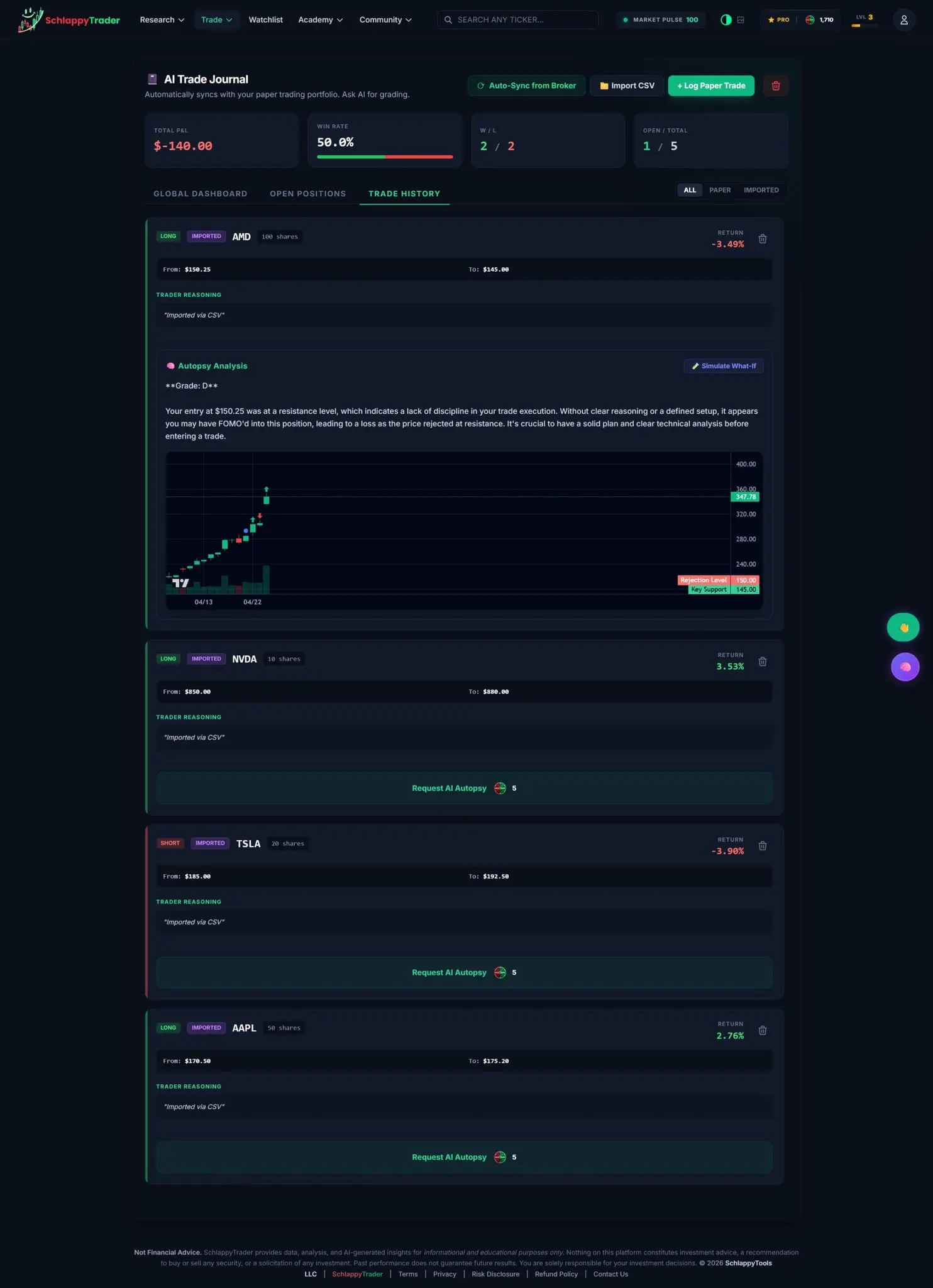The width and height of the screenshot is (933, 1288).
Task: Open the Privacy footer link
Action: tap(444, 1274)
